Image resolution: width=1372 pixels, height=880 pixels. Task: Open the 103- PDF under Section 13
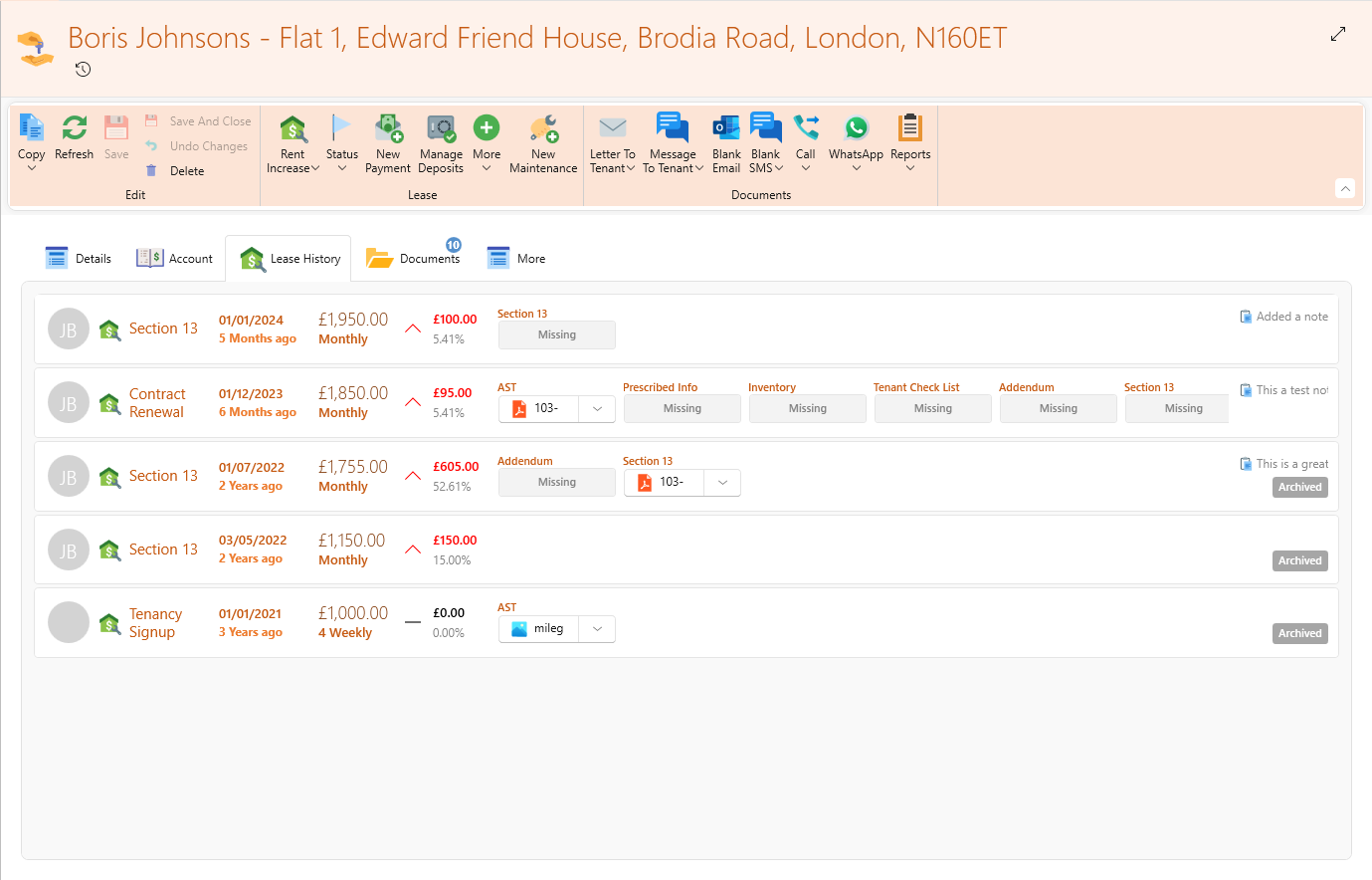point(664,482)
